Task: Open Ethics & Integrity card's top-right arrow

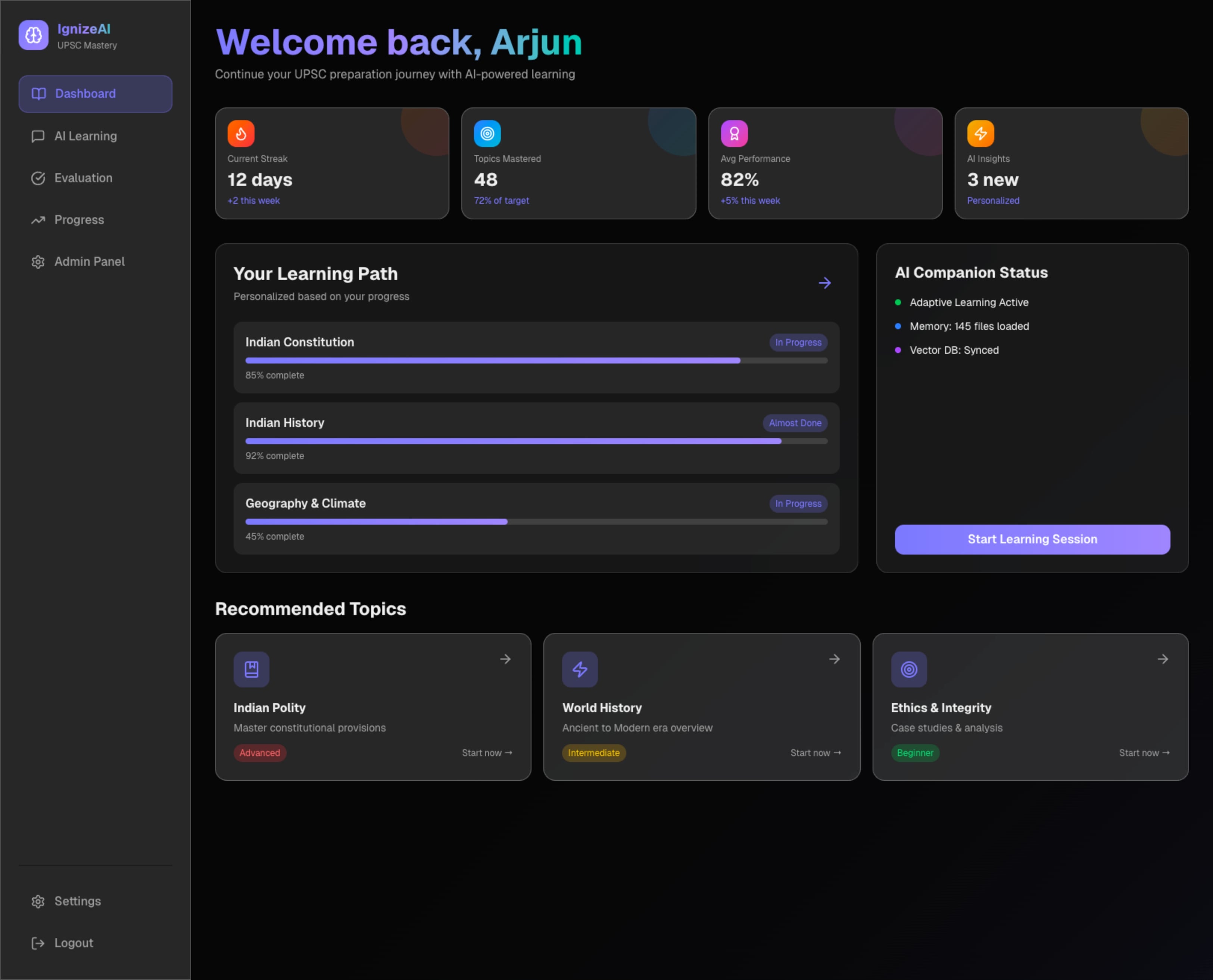Action: [x=1163, y=659]
